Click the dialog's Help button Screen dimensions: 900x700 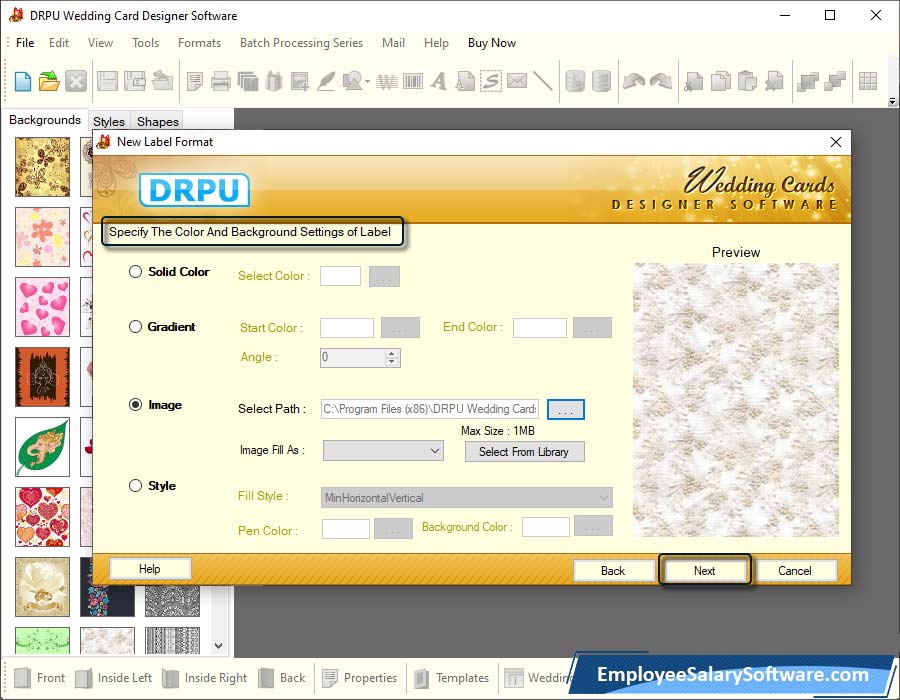[x=149, y=569]
